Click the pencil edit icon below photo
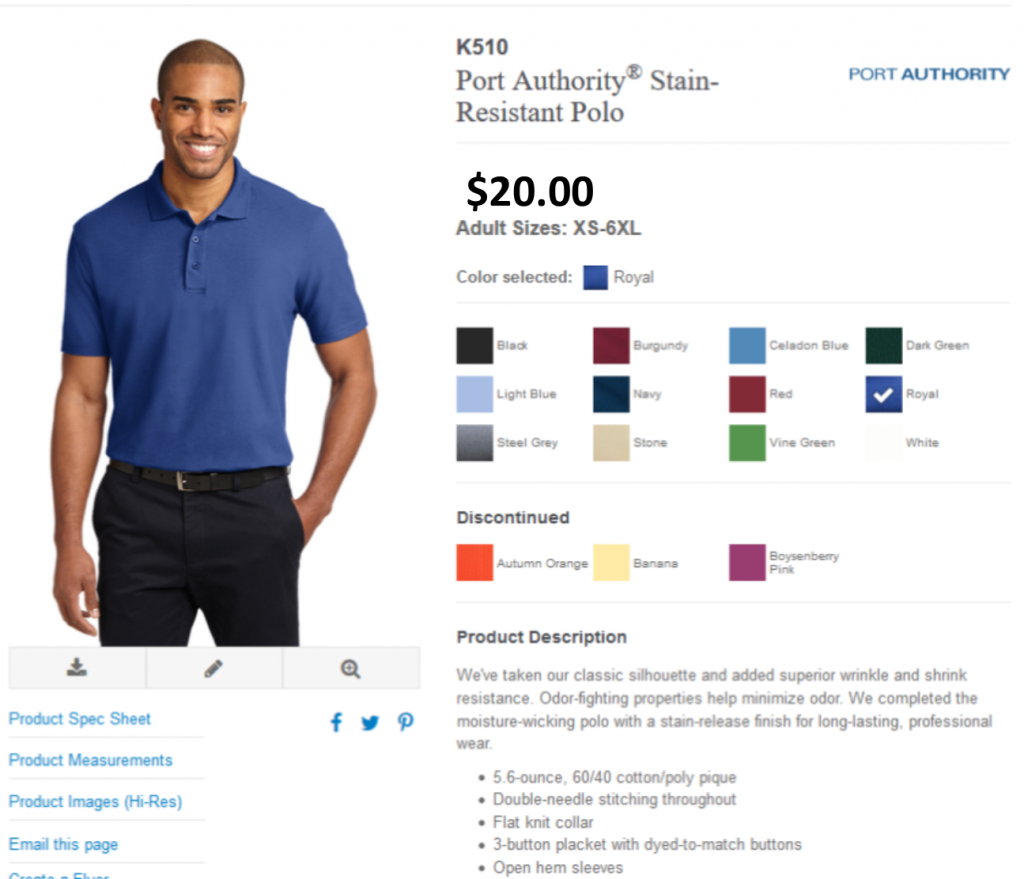 [x=214, y=668]
